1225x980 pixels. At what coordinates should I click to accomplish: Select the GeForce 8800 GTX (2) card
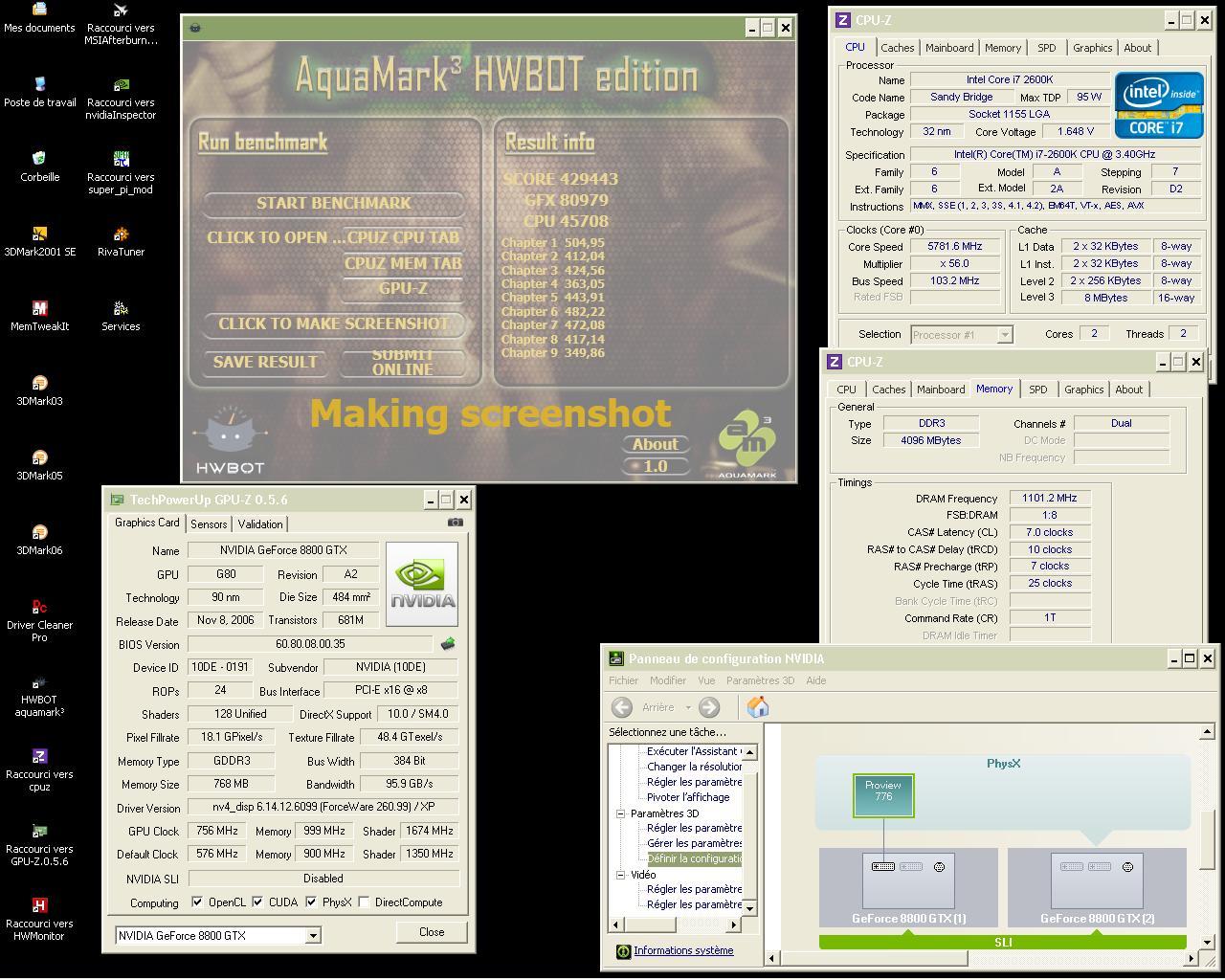(1097, 887)
